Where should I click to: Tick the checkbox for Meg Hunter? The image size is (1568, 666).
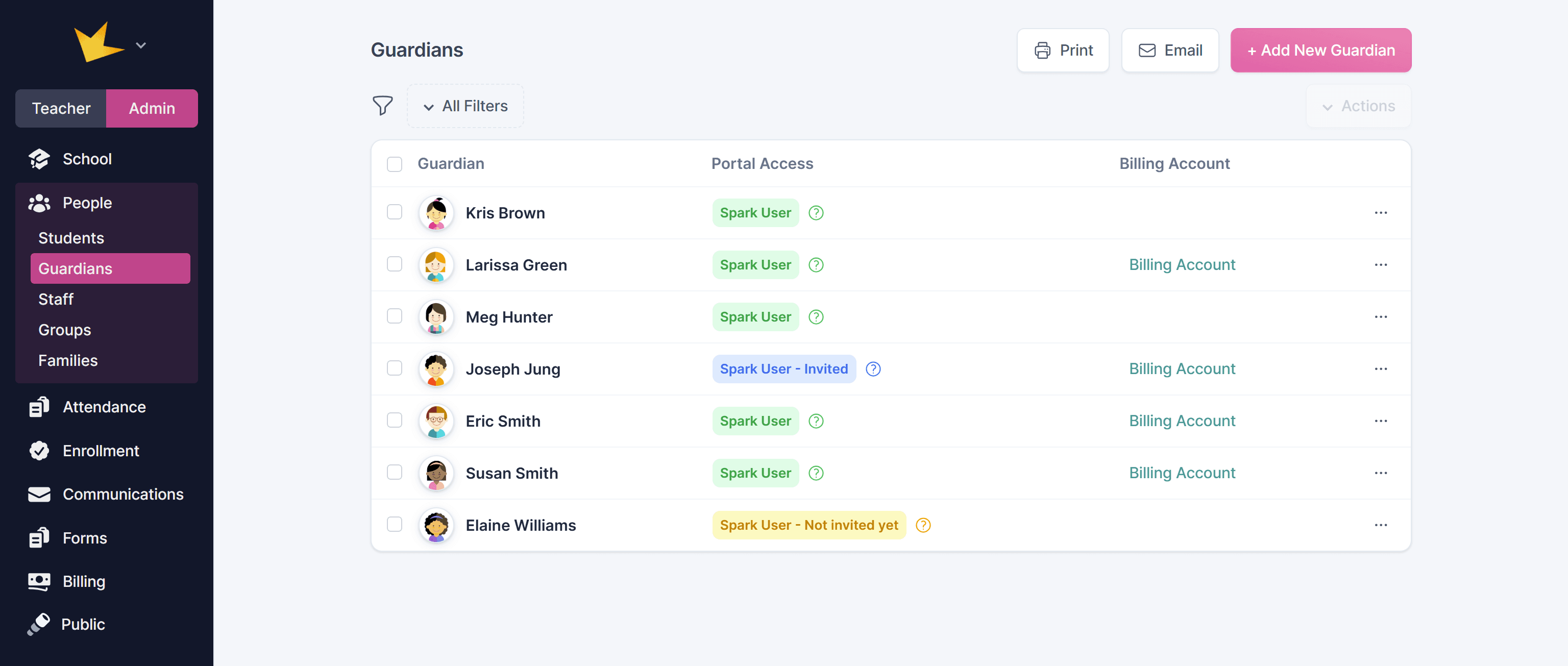[x=395, y=316]
